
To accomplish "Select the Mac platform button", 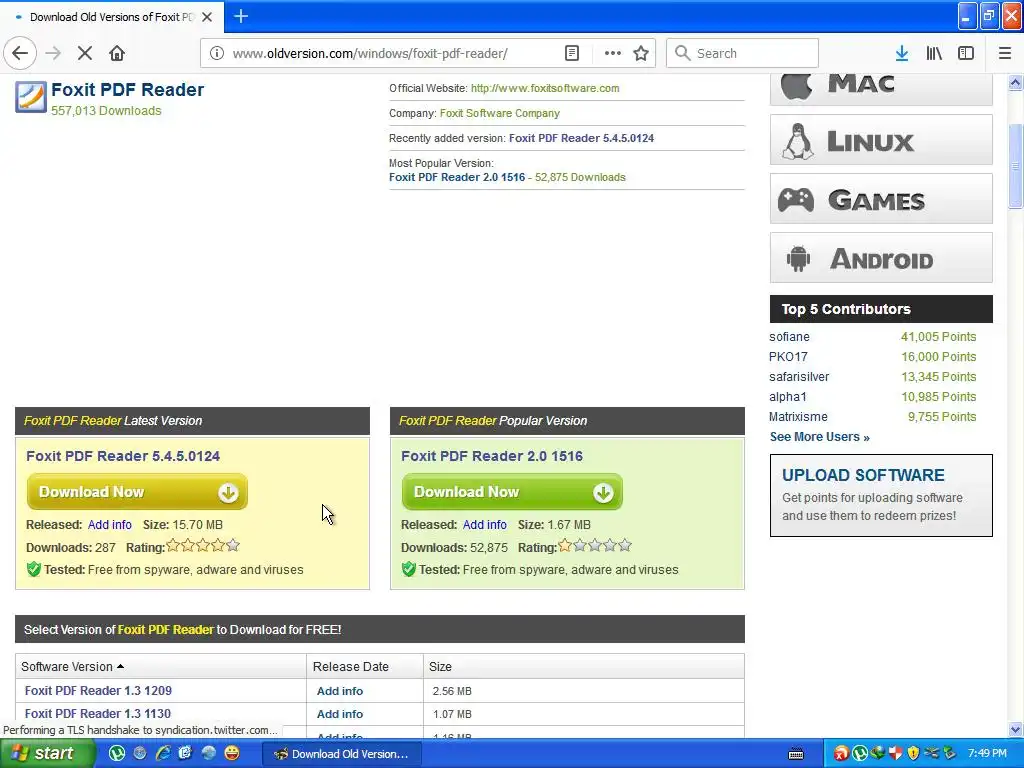I will (x=881, y=87).
